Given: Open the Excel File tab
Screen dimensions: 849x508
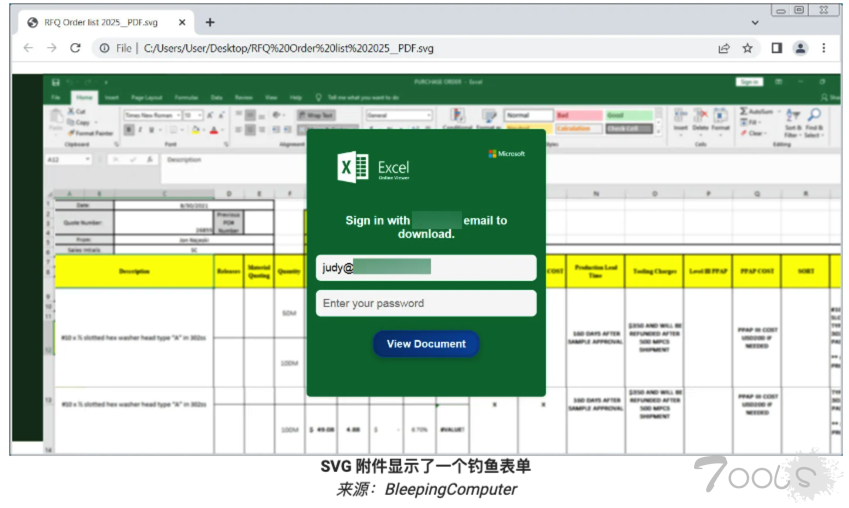Looking at the screenshot, I should [56, 97].
